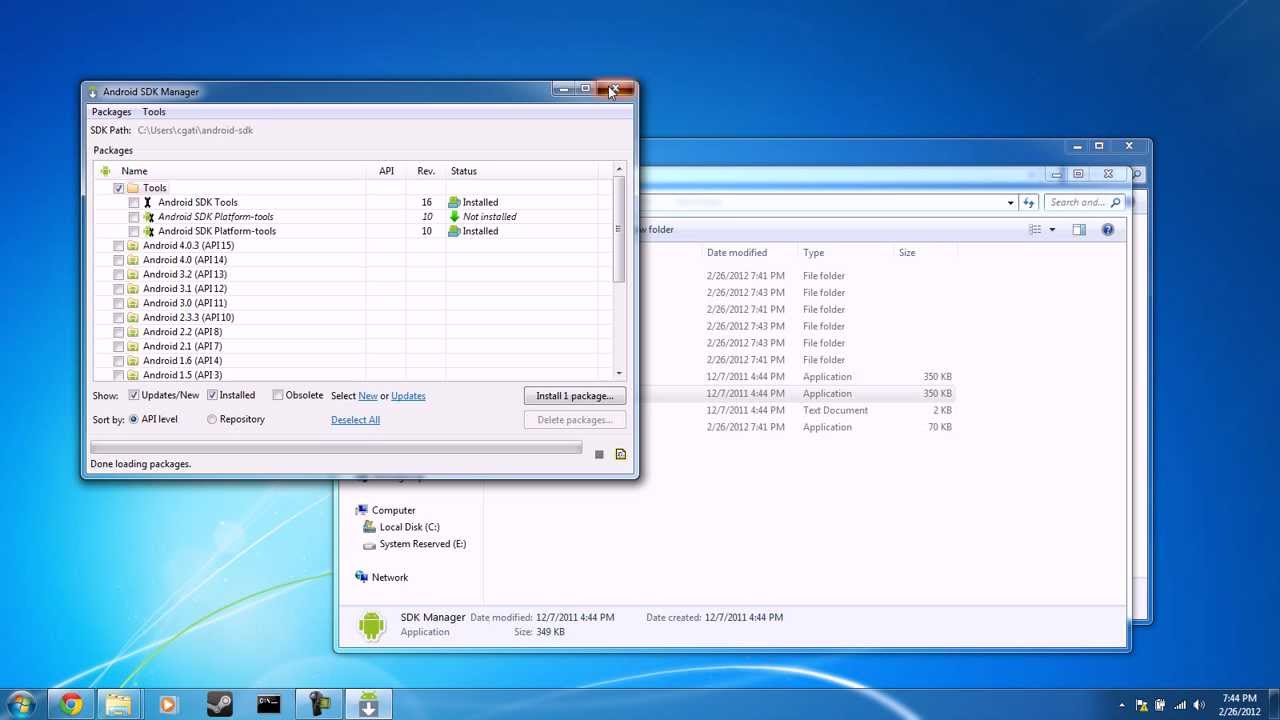
Task: Toggle the preview pane icon in Explorer
Action: coord(1079,230)
